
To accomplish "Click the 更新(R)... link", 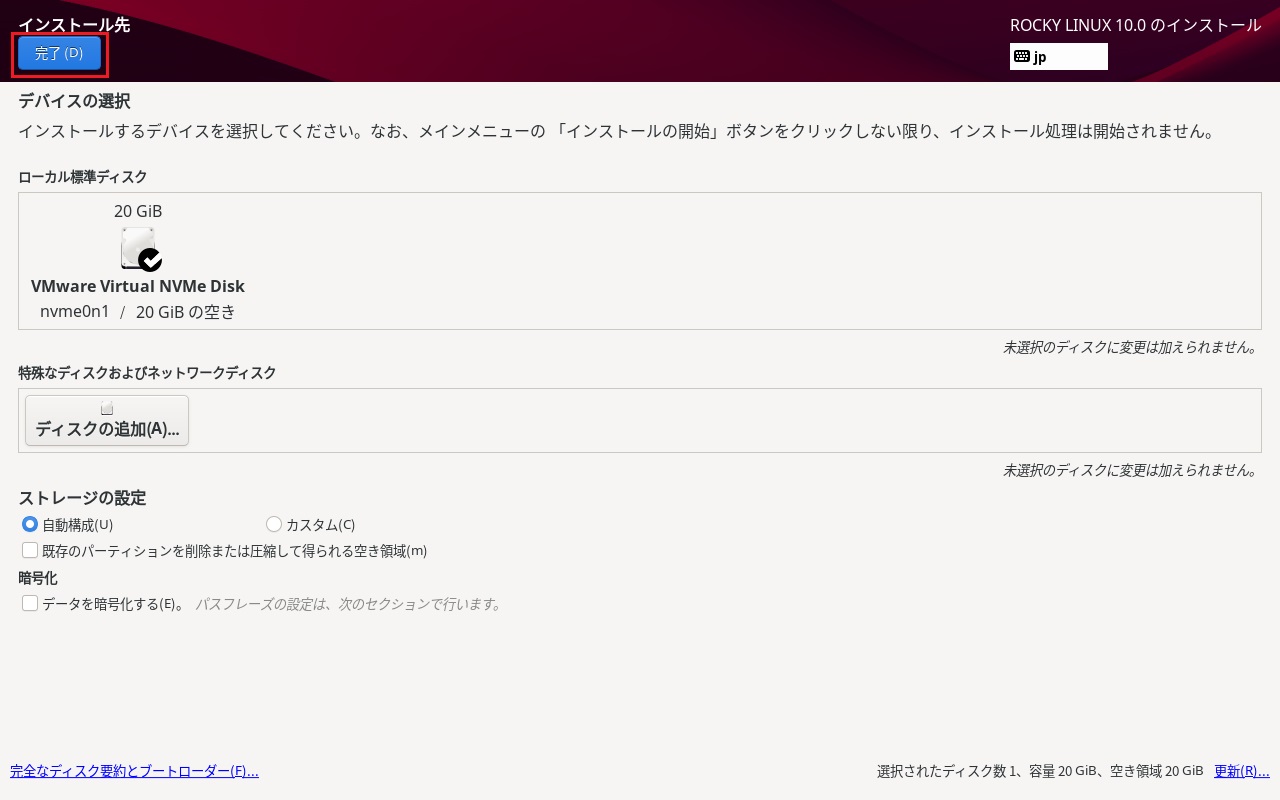I will [1241, 771].
